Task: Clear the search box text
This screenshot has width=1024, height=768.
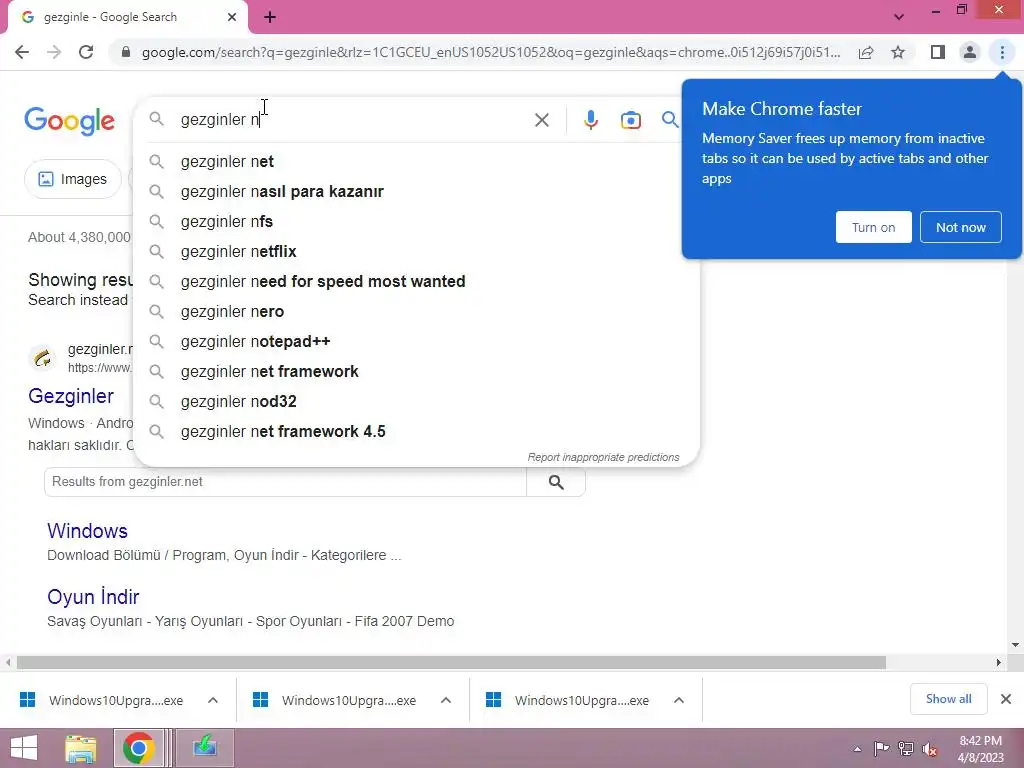Action: pos(541,120)
